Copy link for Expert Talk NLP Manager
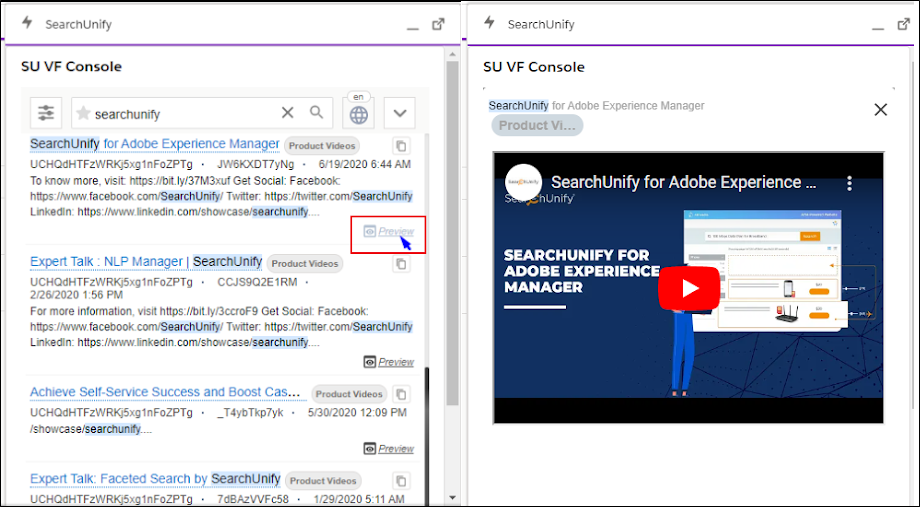 [x=401, y=264]
